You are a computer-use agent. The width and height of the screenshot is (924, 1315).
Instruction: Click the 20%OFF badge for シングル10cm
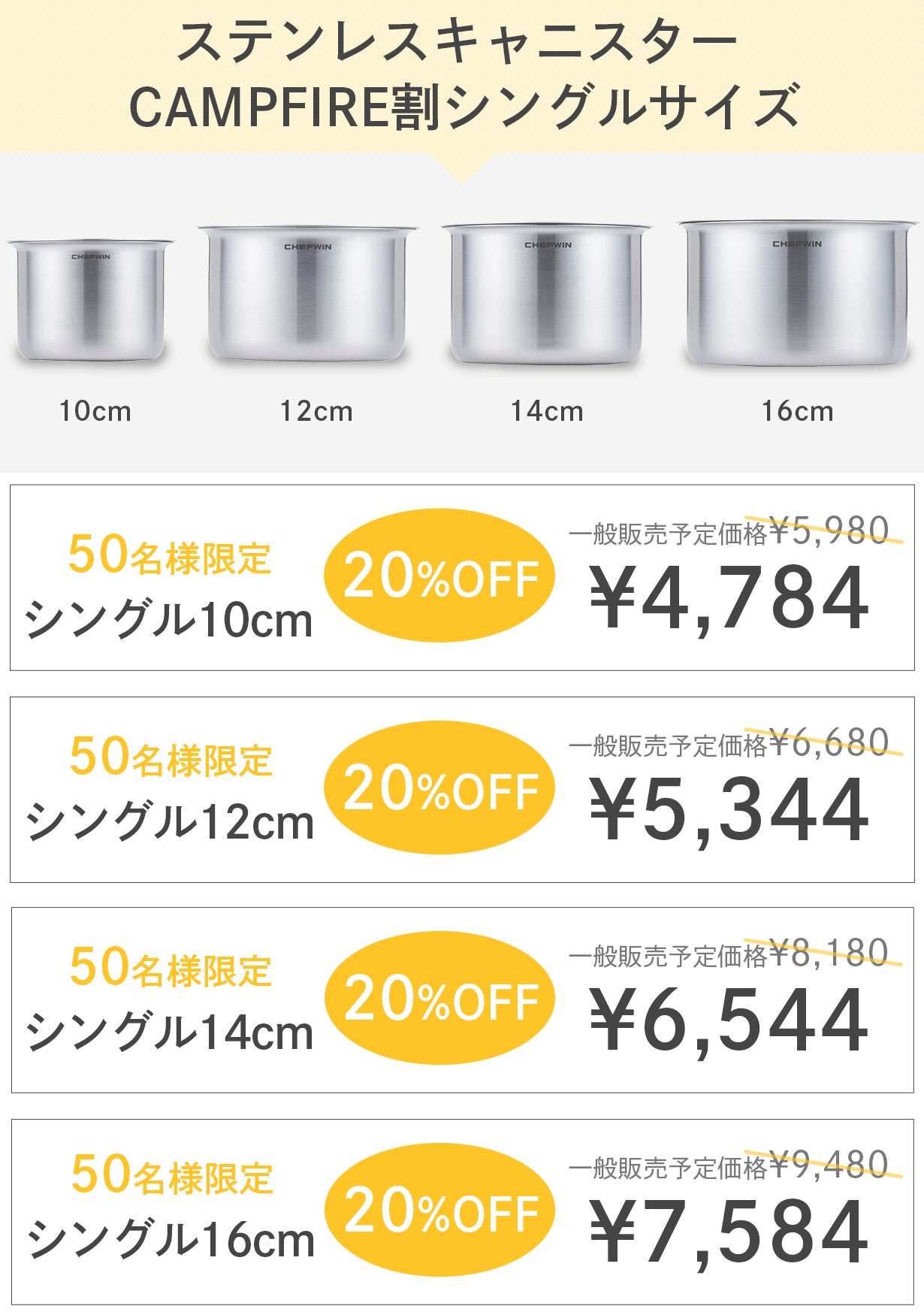(x=439, y=576)
